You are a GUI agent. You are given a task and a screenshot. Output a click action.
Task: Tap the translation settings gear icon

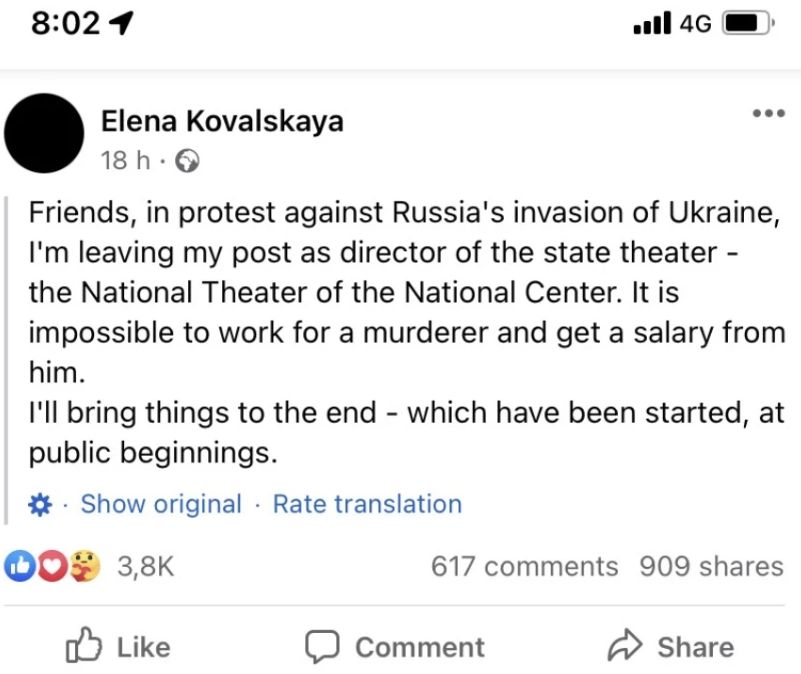click(x=40, y=505)
